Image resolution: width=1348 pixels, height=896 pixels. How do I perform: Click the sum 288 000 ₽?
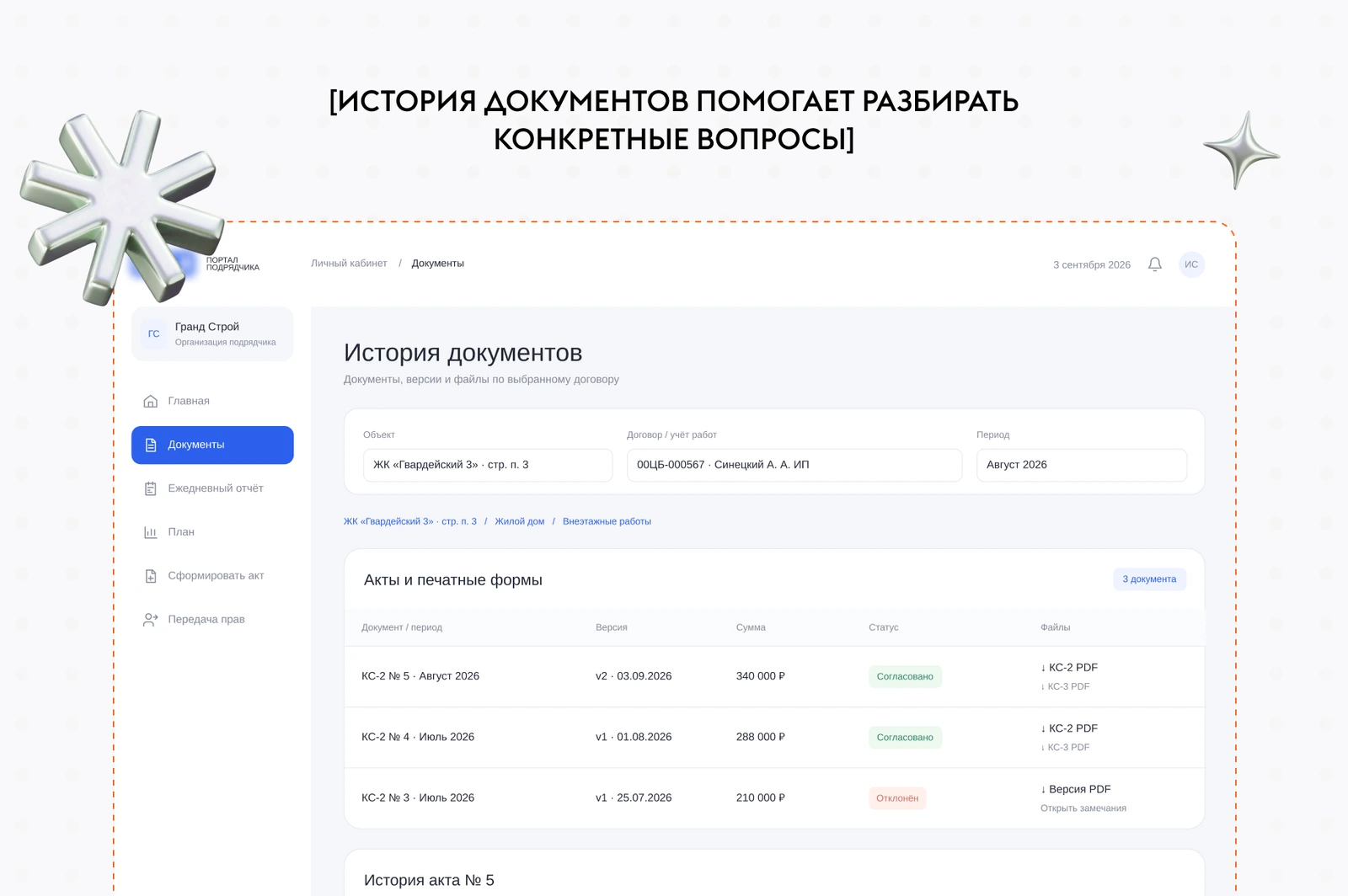[x=761, y=737]
